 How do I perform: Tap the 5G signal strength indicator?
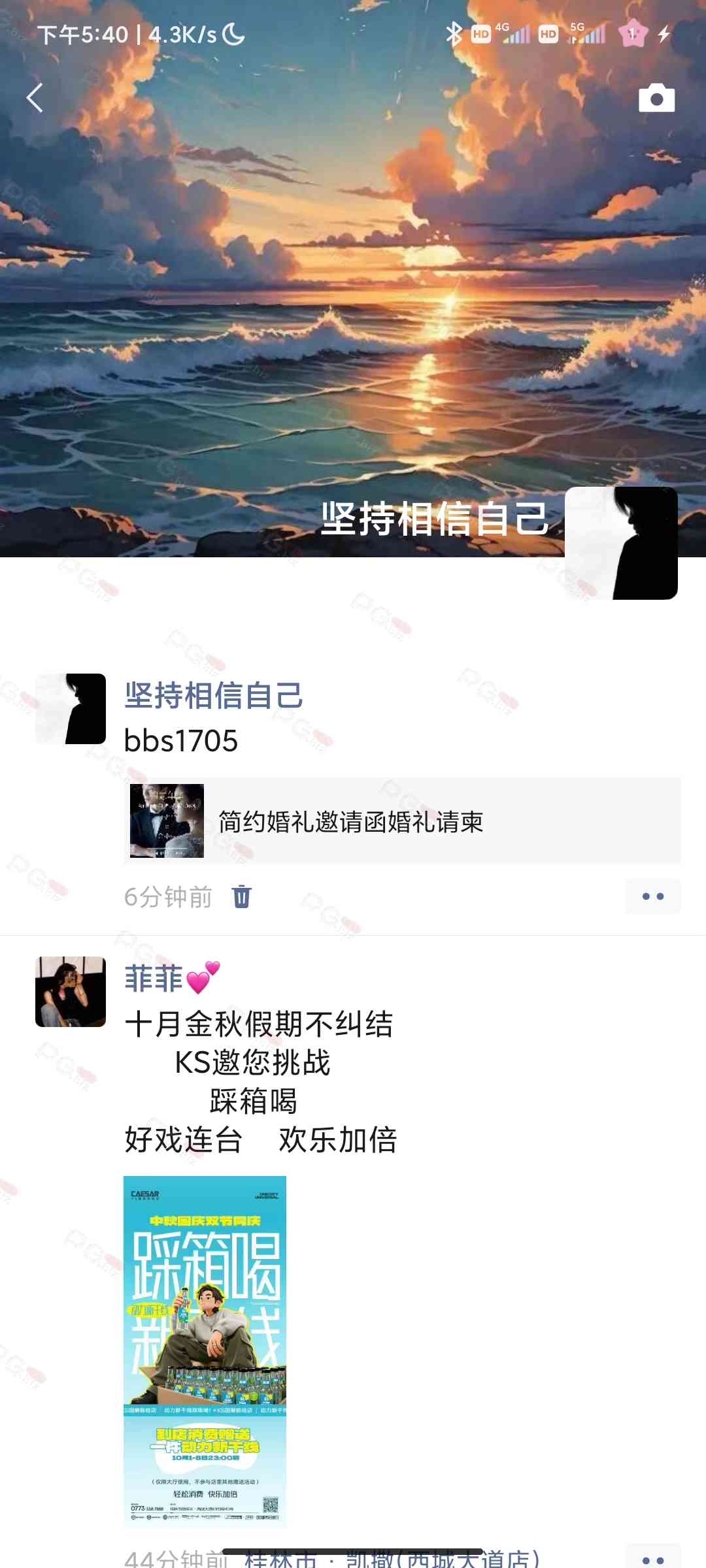[588, 33]
